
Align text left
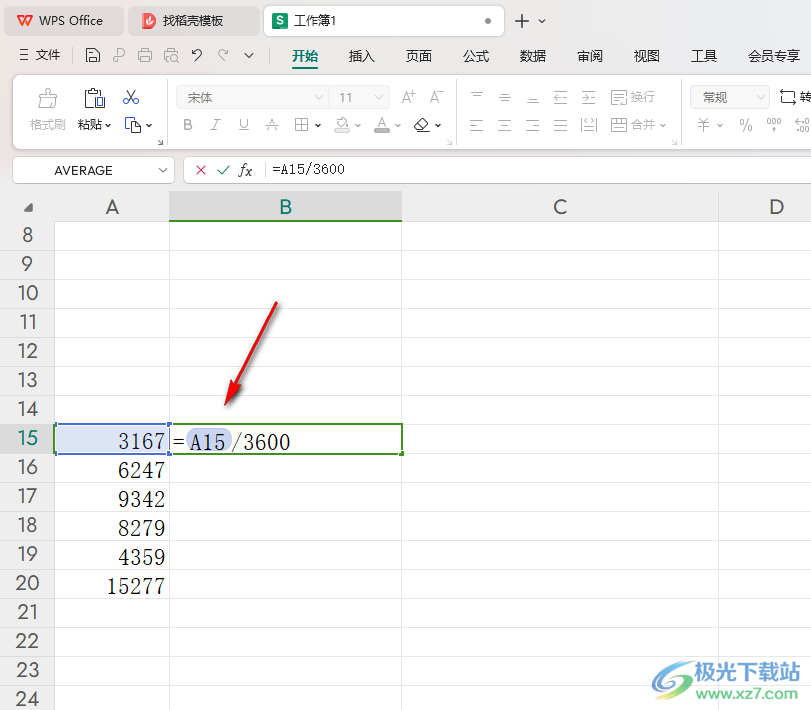click(x=477, y=125)
